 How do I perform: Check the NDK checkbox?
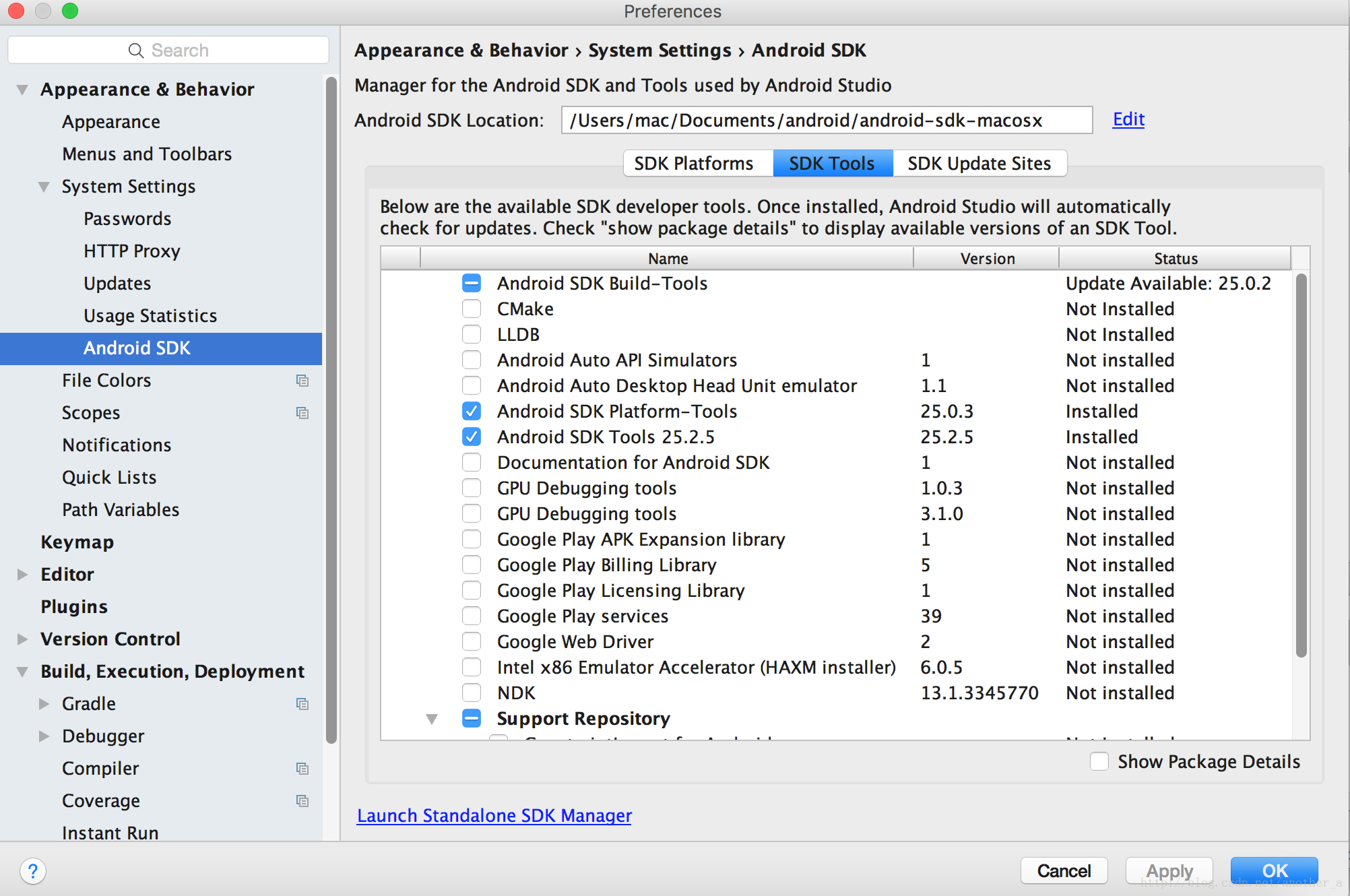pos(472,693)
